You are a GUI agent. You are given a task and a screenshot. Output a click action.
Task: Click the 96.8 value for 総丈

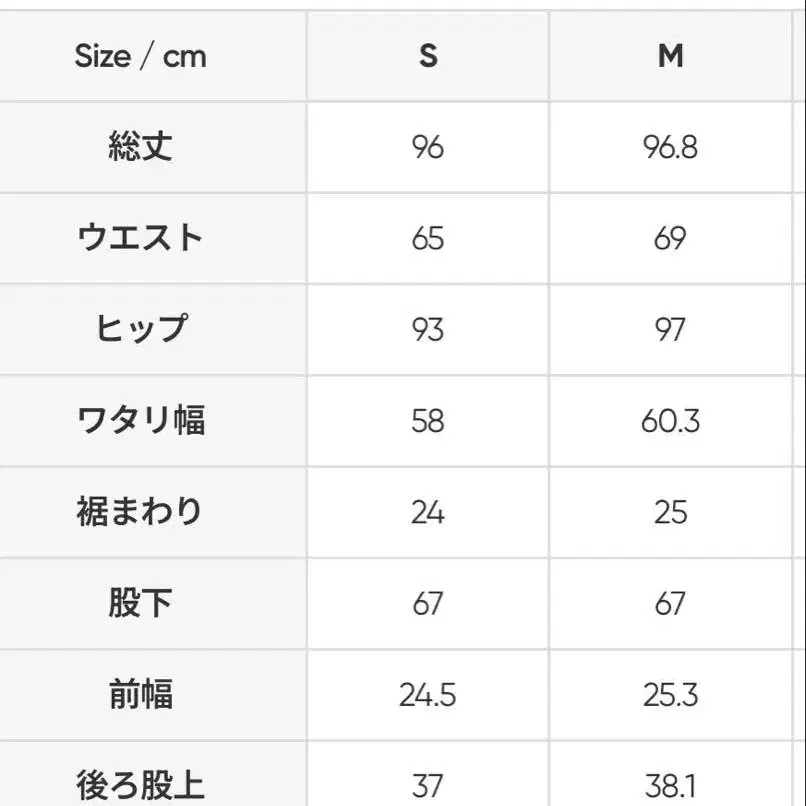click(670, 148)
